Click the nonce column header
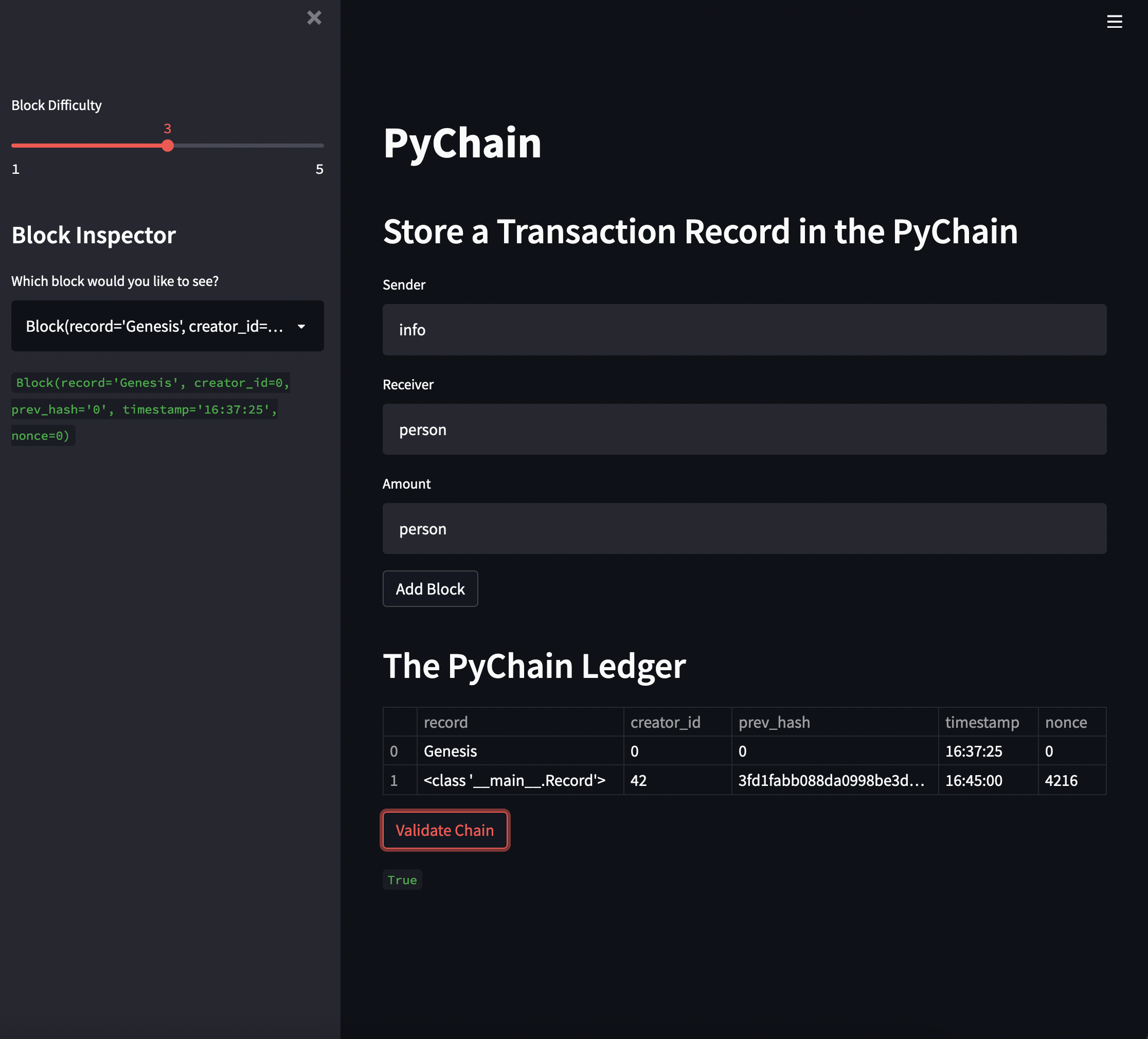This screenshot has width=1148, height=1039. coord(1072,722)
